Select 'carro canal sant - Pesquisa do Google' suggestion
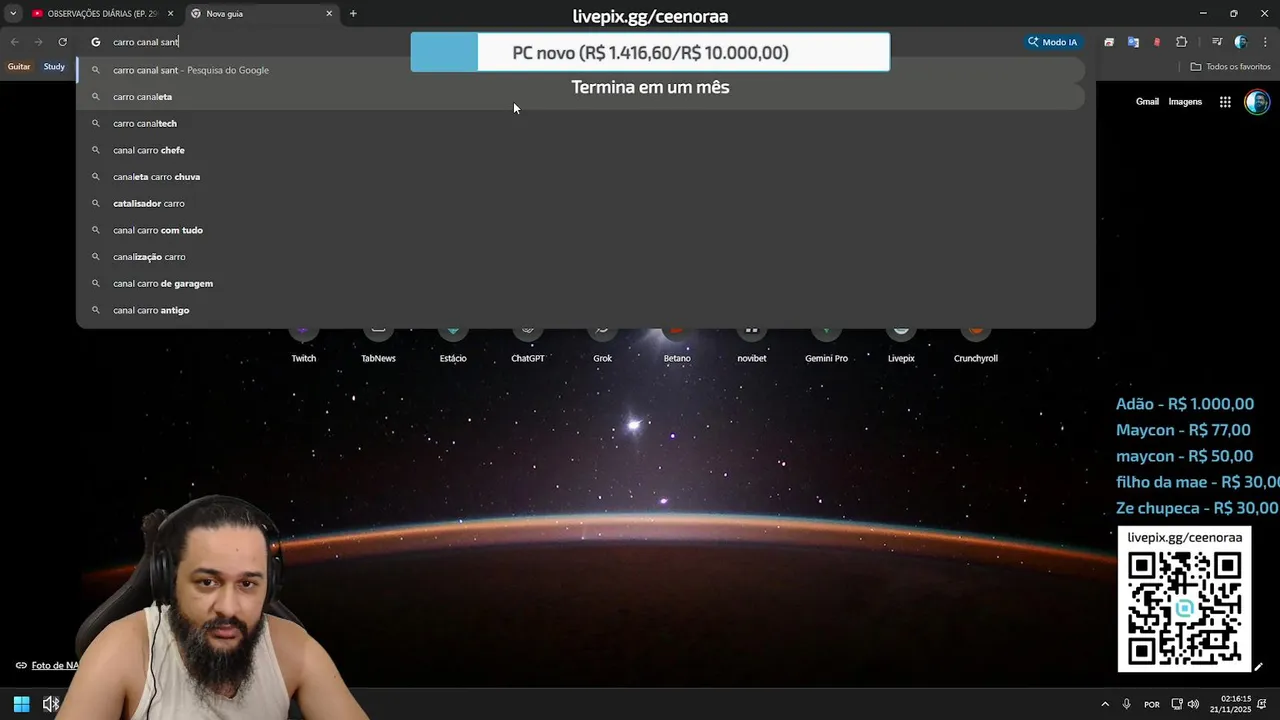 tap(581, 70)
